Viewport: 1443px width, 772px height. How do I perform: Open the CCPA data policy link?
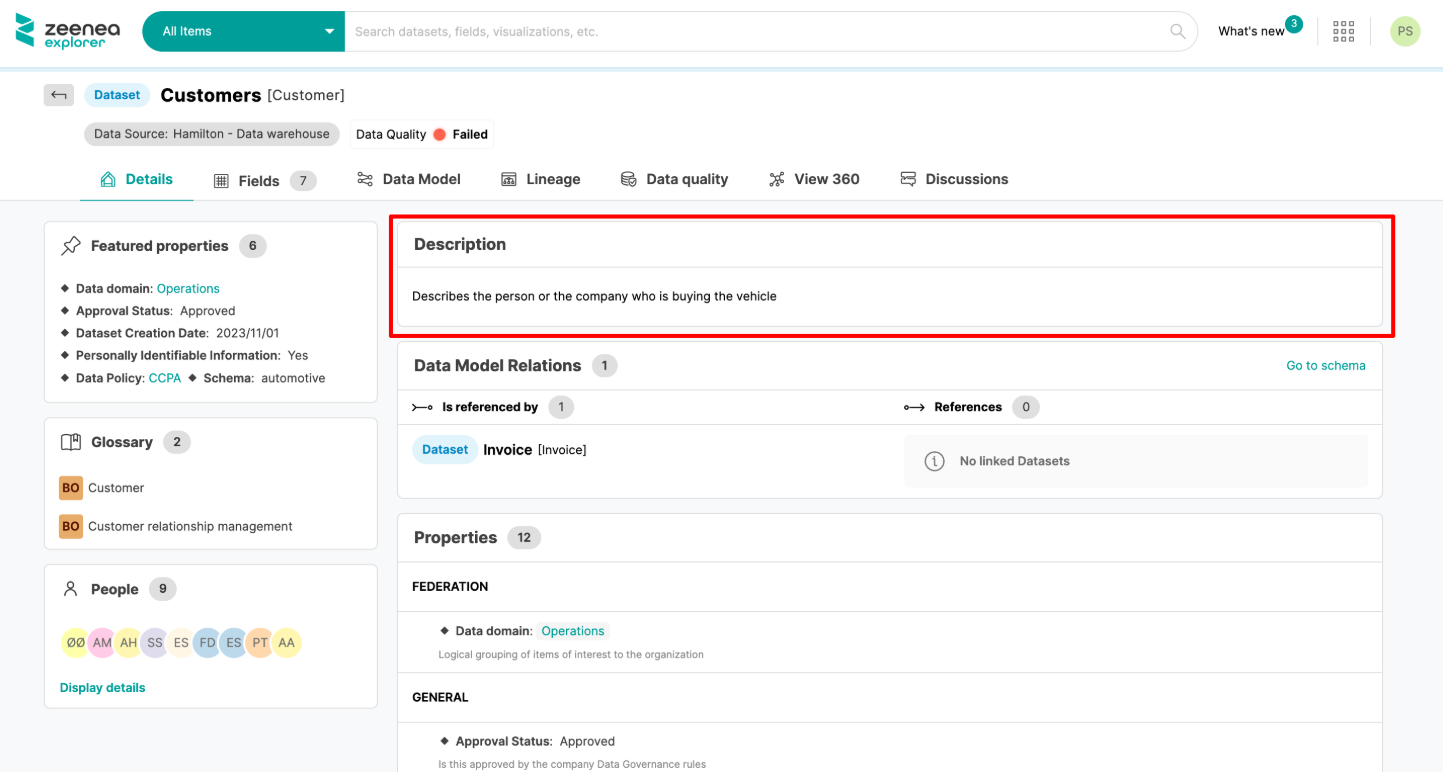(164, 378)
